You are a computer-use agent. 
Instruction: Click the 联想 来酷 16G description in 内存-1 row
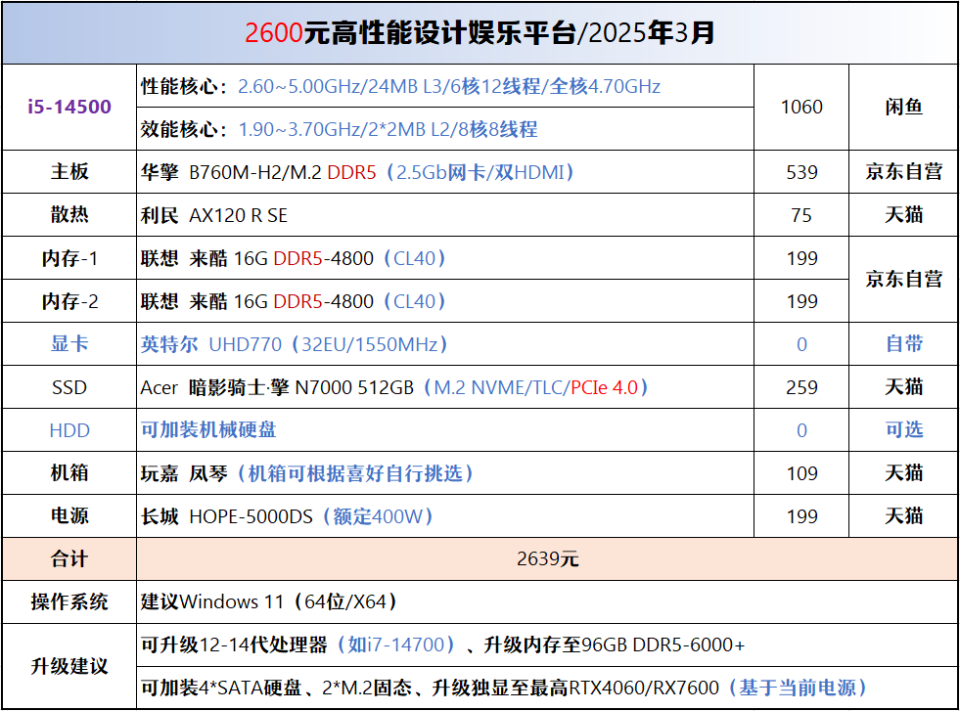click(293, 258)
